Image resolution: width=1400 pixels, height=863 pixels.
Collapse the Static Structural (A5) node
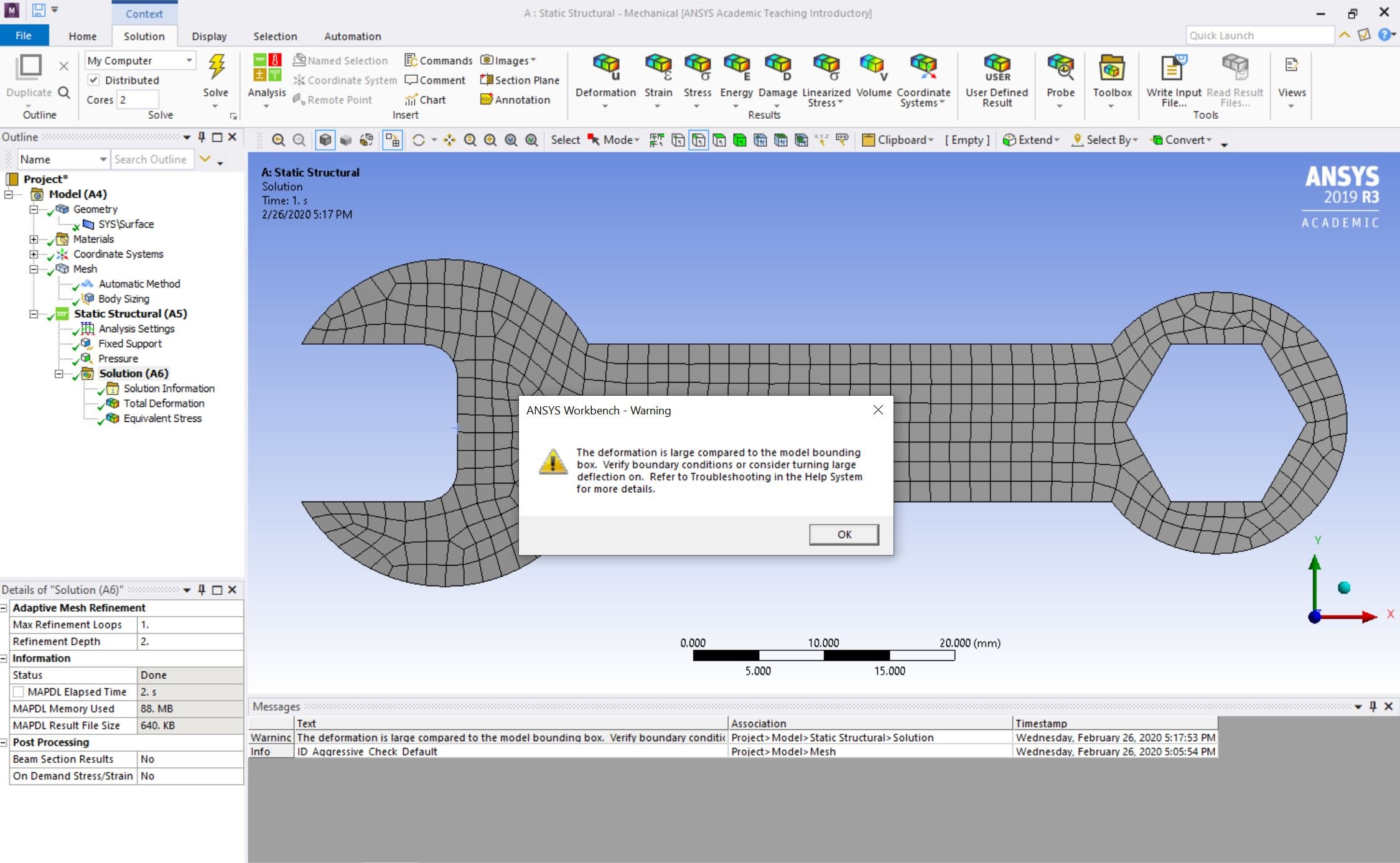pos(34,314)
